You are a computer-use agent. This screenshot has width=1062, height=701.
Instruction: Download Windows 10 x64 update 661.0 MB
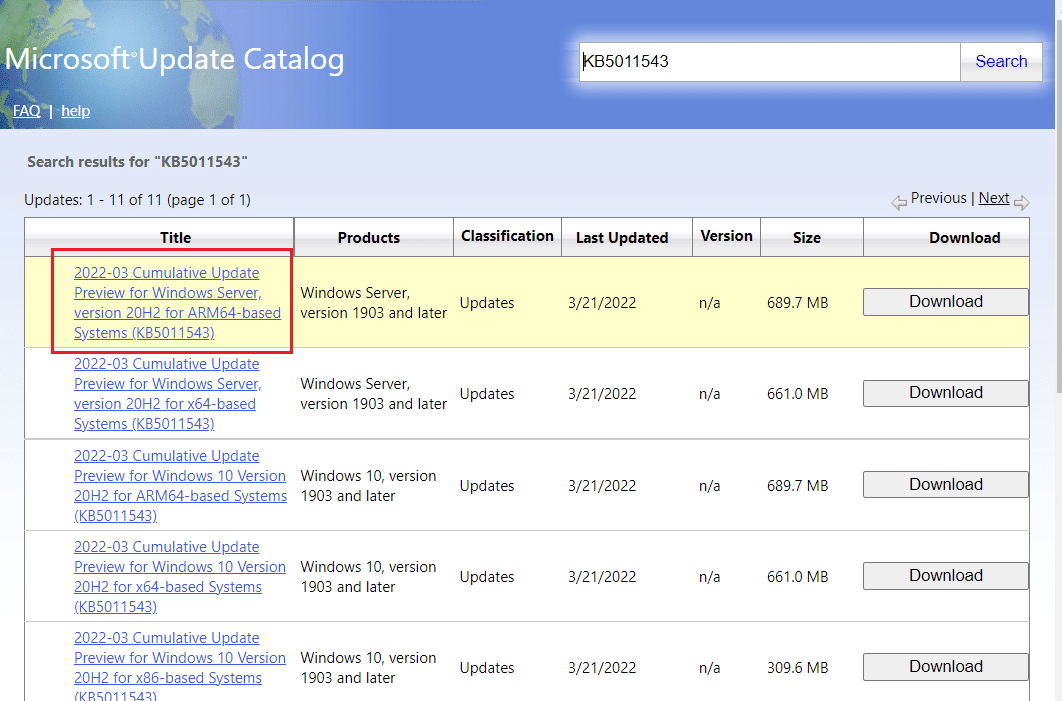coord(946,576)
